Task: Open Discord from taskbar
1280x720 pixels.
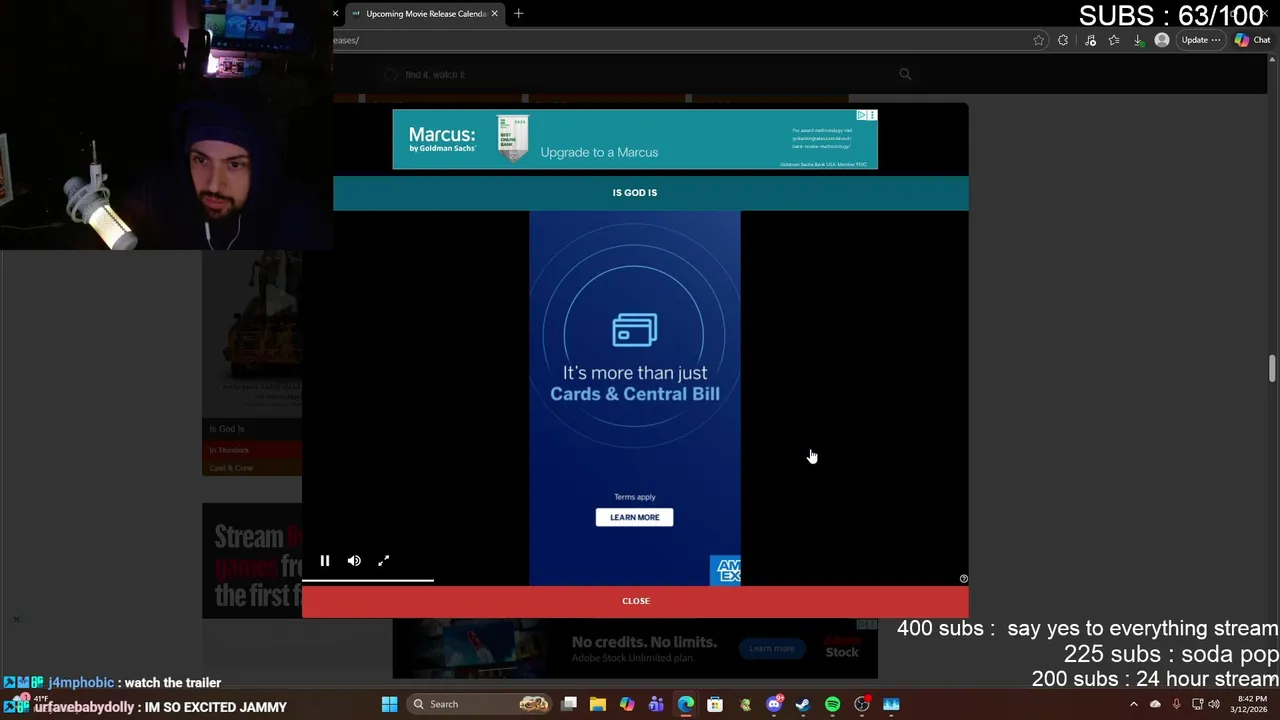Action: [x=774, y=704]
